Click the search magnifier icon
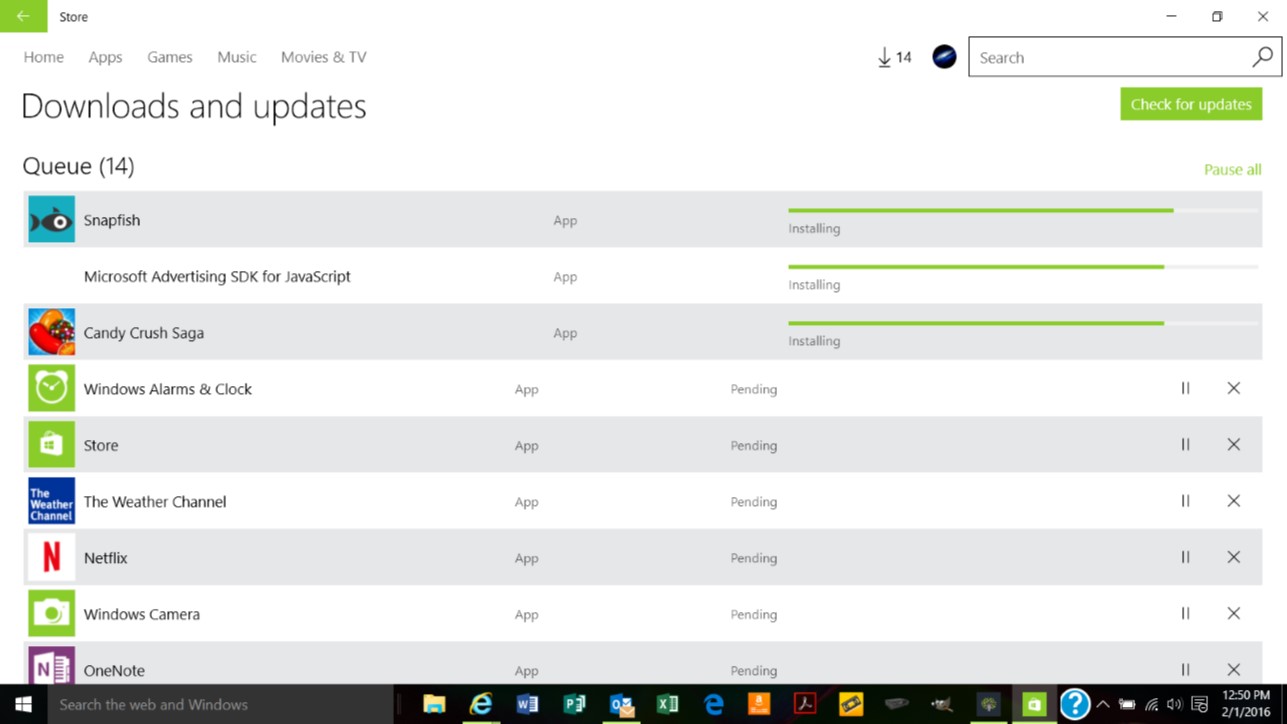This screenshot has width=1287, height=724. tap(1262, 57)
